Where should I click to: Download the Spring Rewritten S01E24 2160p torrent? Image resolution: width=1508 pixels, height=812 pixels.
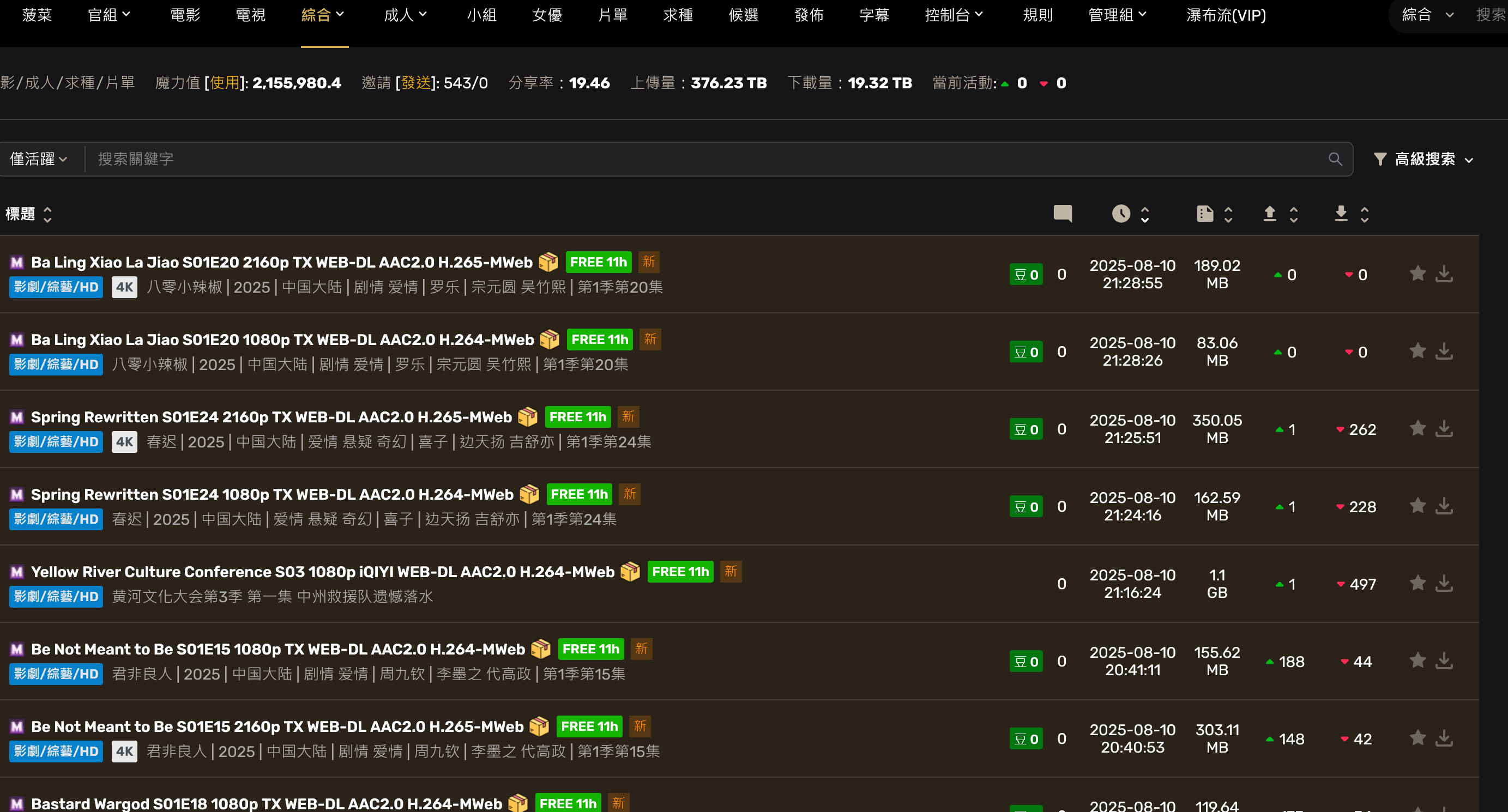click(x=1444, y=429)
